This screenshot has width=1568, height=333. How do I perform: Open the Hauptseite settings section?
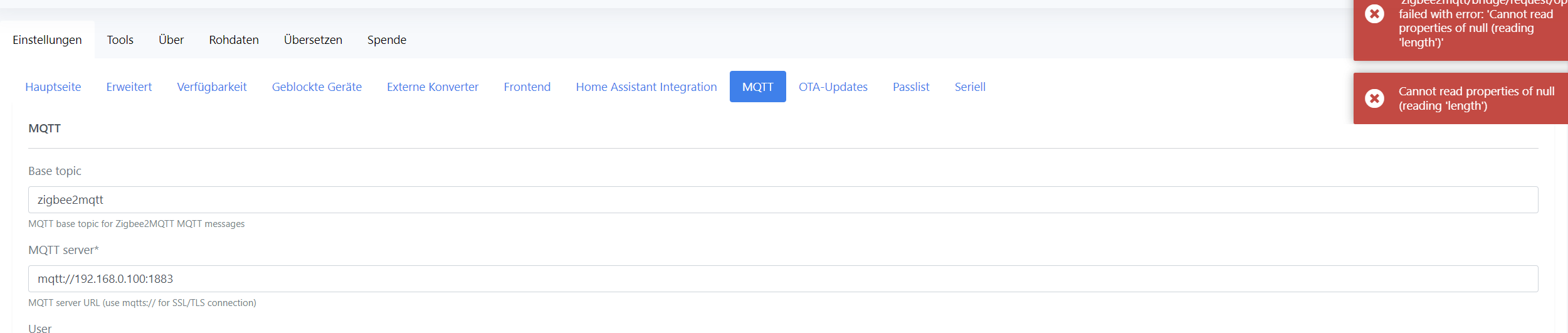pos(53,87)
